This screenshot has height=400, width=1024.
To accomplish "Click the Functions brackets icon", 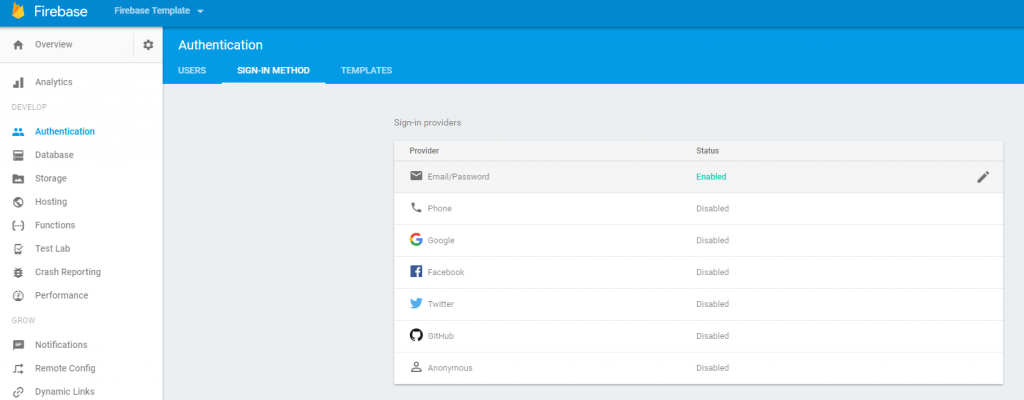I will [x=18, y=225].
